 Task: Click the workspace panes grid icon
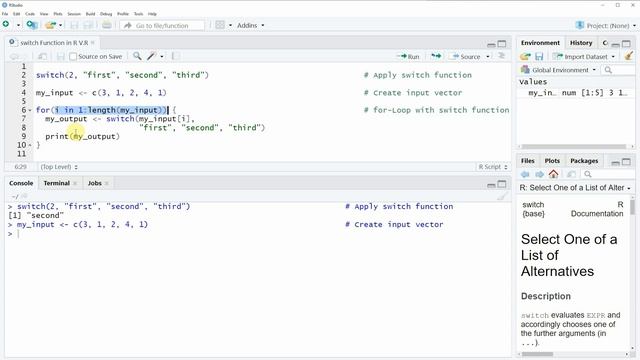[220, 25]
